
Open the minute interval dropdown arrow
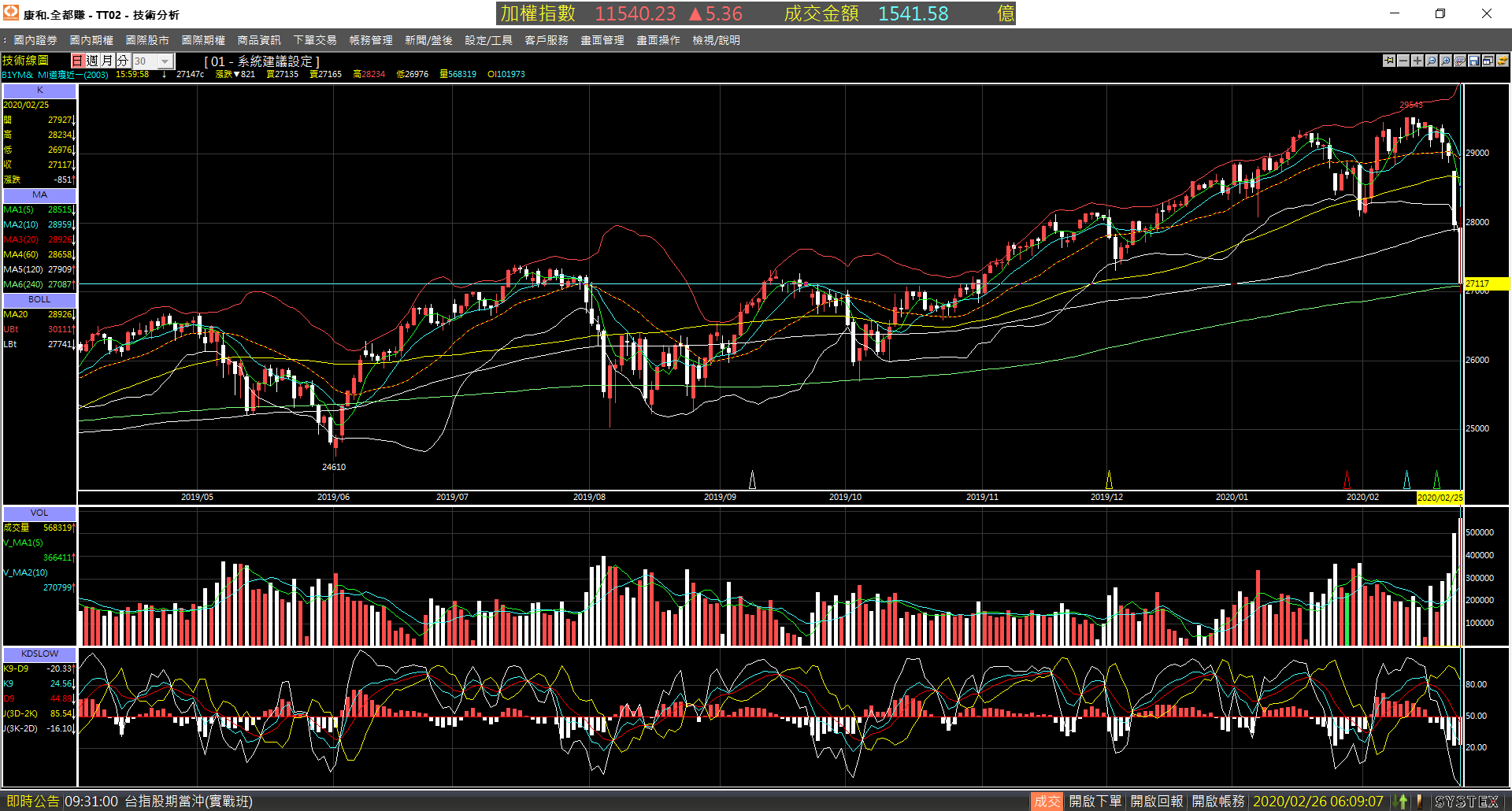pyautogui.click(x=165, y=61)
